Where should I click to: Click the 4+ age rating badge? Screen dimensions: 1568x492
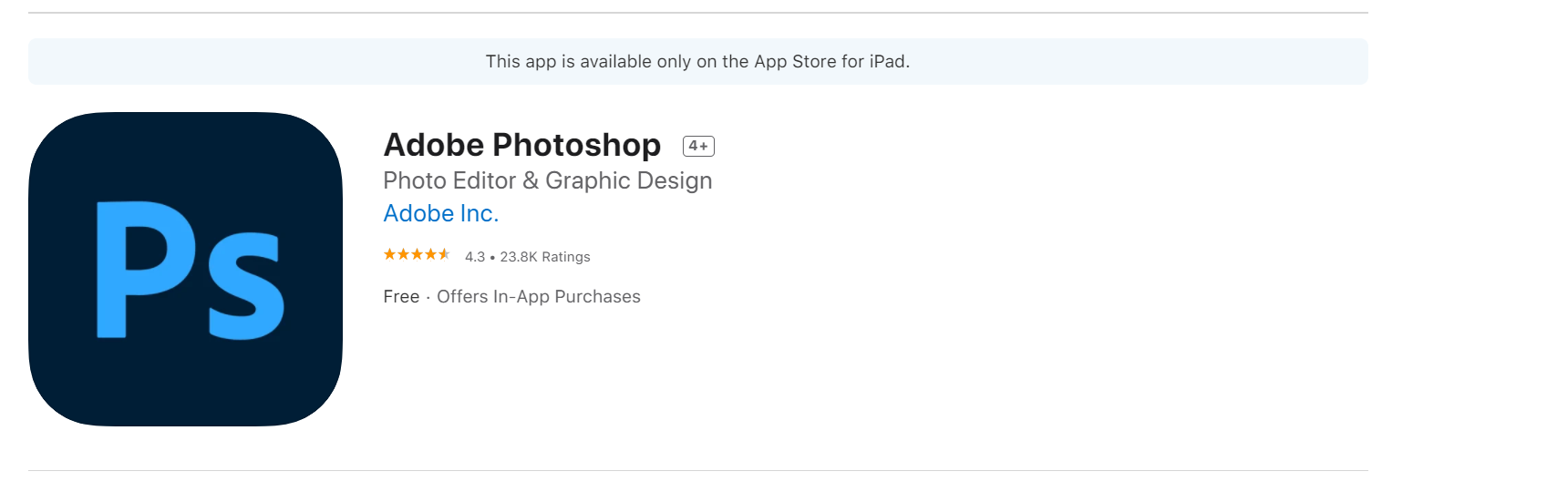(698, 146)
